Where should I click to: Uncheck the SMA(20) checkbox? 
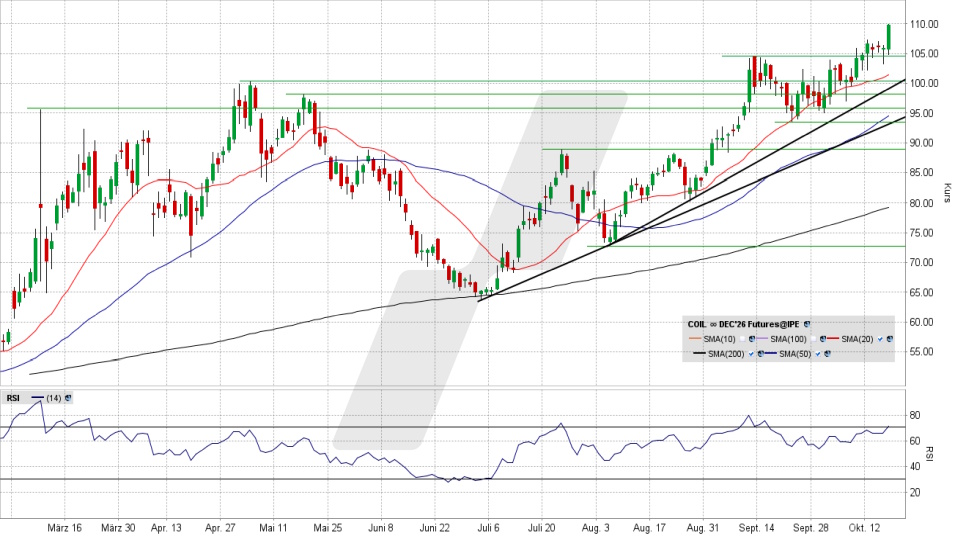pyautogui.click(x=880, y=339)
